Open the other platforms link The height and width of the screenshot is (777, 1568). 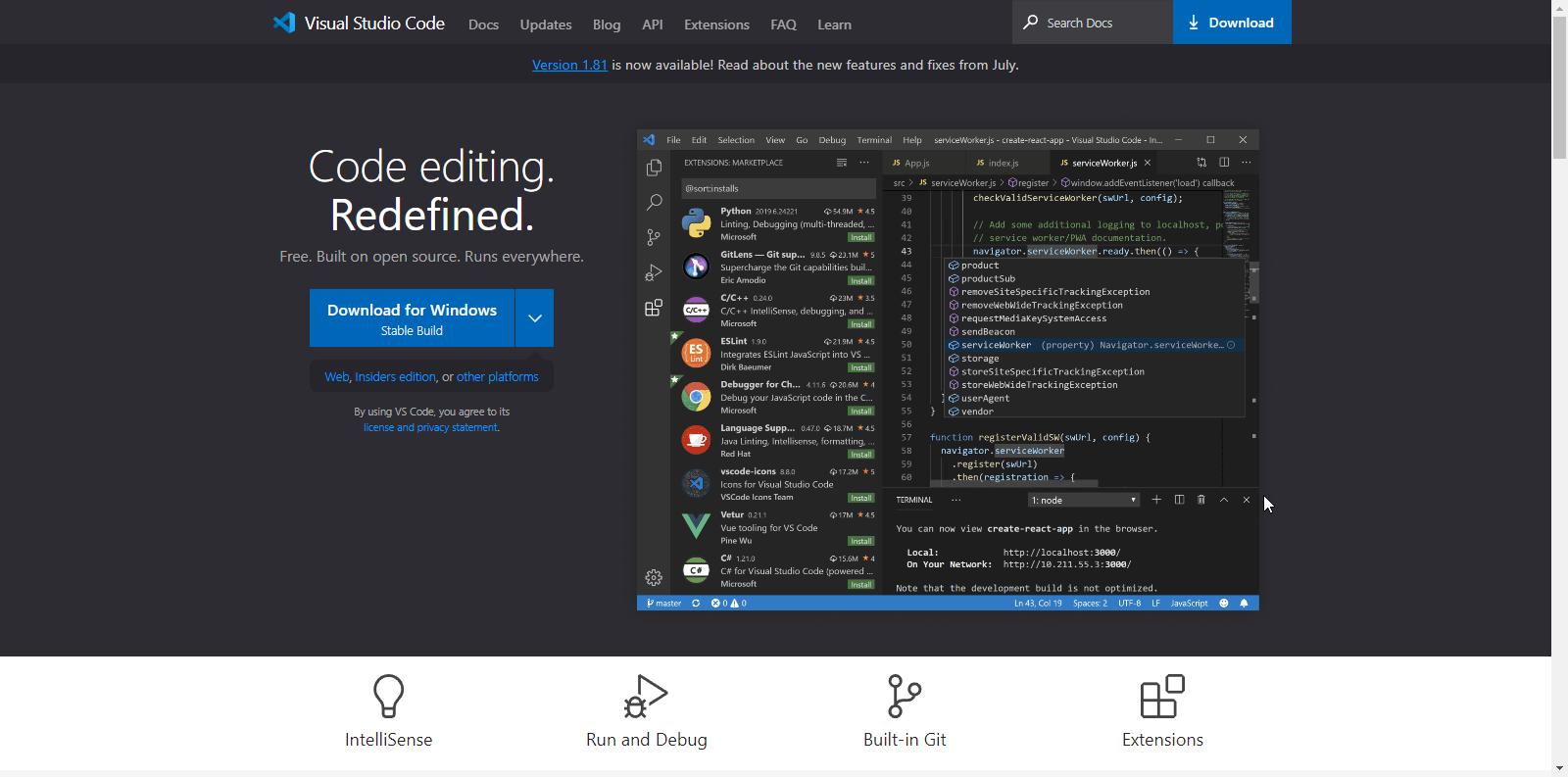click(497, 376)
